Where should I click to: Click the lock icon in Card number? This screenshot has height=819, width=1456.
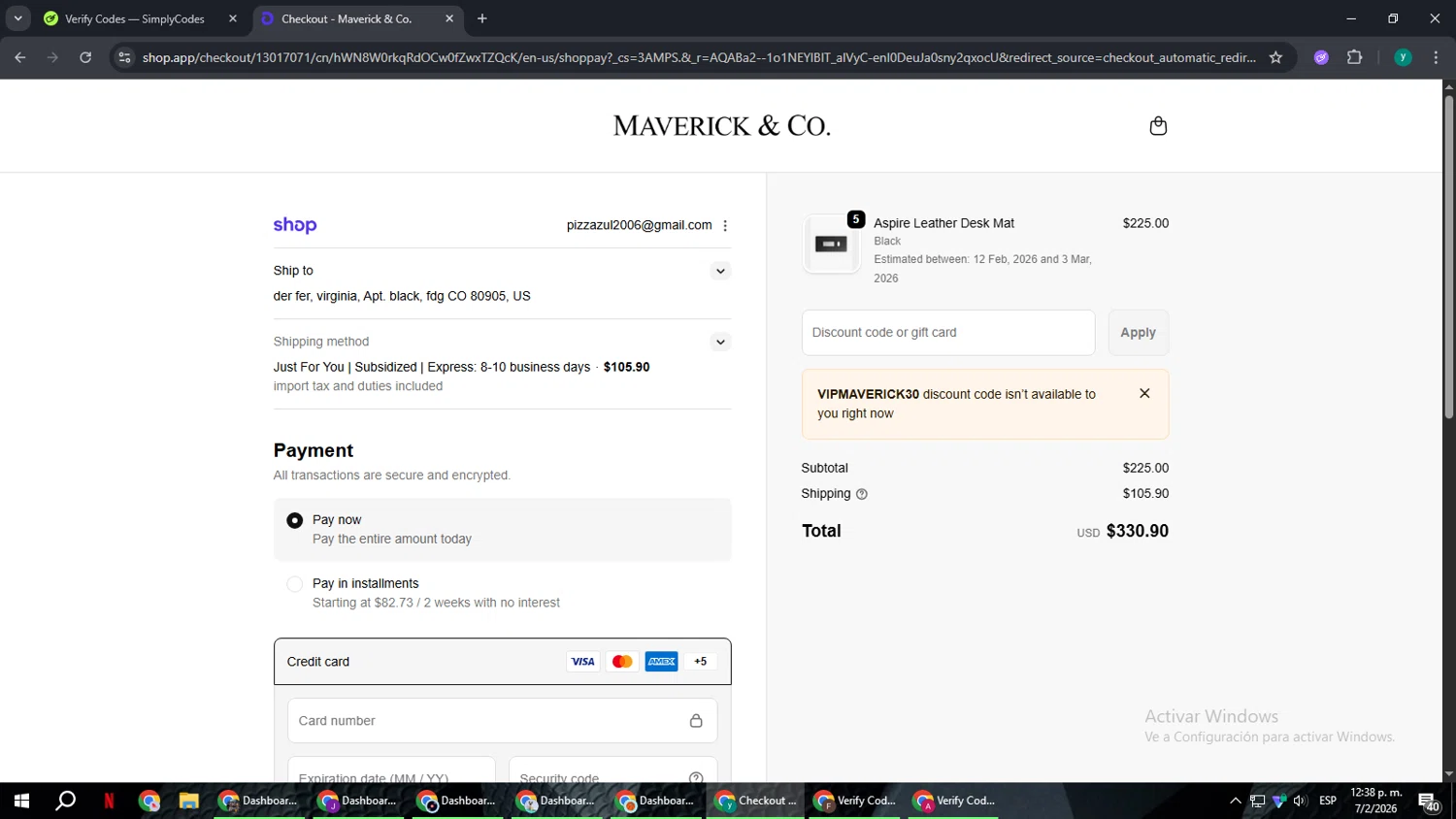click(696, 721)
